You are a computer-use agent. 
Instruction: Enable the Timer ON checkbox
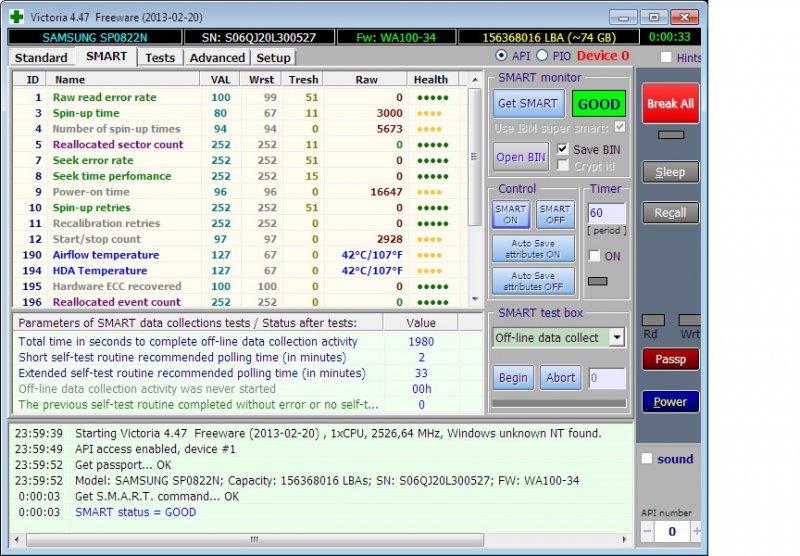[x=595, y=256]
